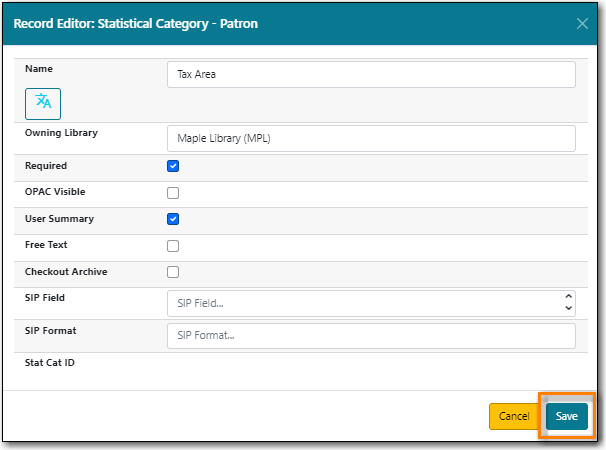The width and height of the screenshot is (606, 450).
Task: Enable the Checkout Archive checkbox
Action: click(173, 272)
